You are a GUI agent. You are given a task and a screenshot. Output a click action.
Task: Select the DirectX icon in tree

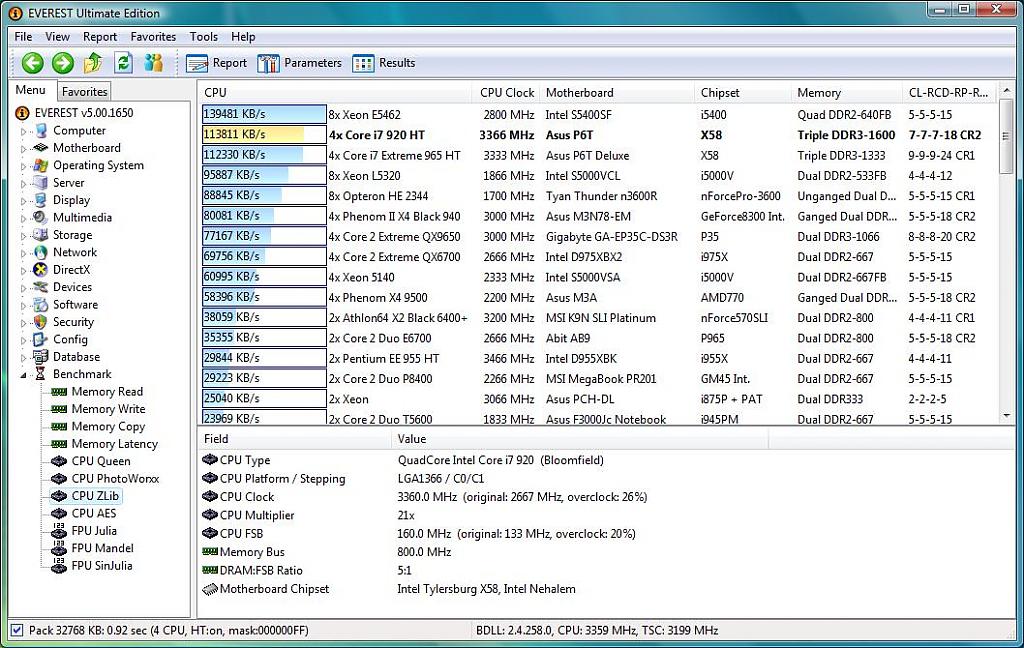point(40,270)
